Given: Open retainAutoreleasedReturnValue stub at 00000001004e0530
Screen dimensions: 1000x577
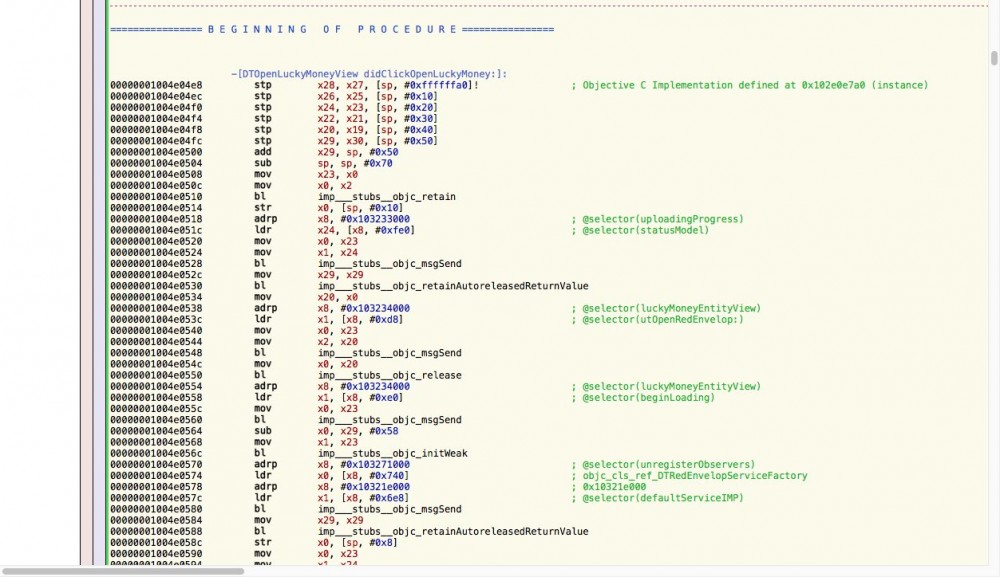Looking at the screenshot, I should coord(453,286).
